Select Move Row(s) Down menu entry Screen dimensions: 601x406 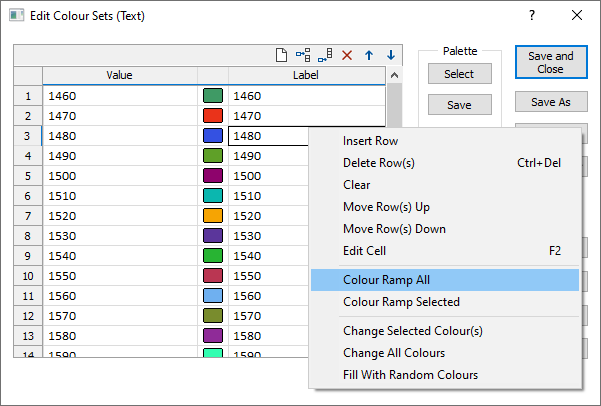click(x=445, y=228)
